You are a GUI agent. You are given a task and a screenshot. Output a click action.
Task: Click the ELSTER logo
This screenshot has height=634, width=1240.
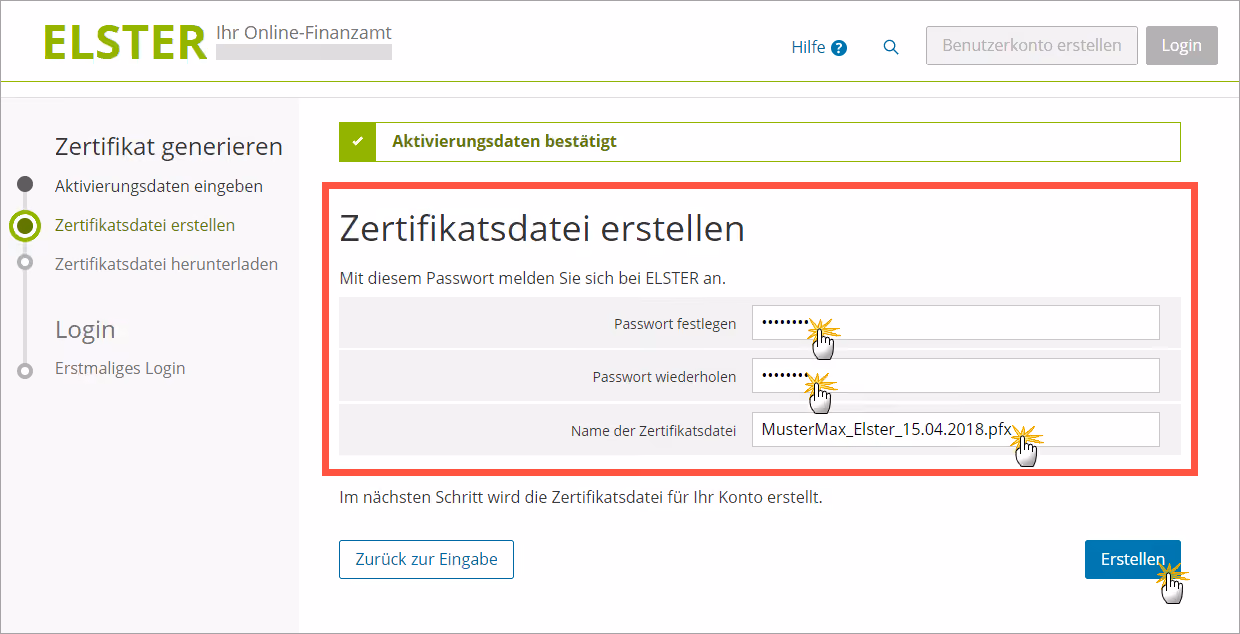tap(125, 43)
